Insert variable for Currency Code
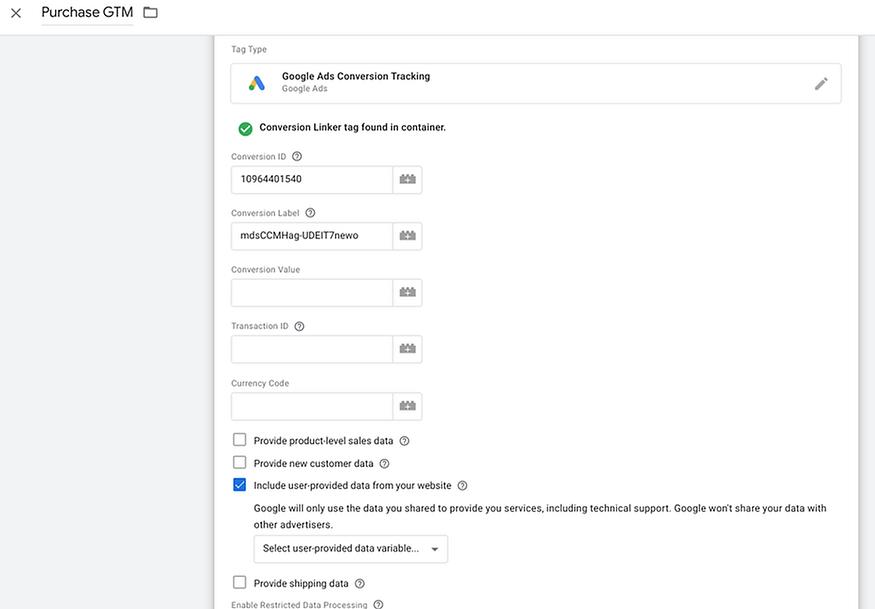Screen dimensions: 875x609 point(407,406)
